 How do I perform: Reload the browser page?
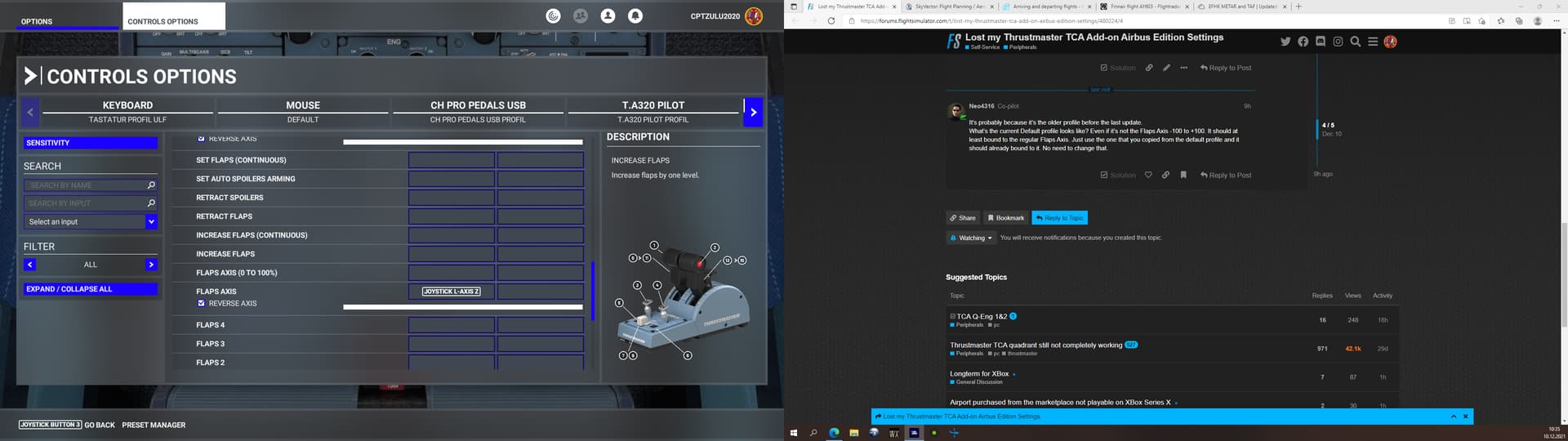[831, 21]
